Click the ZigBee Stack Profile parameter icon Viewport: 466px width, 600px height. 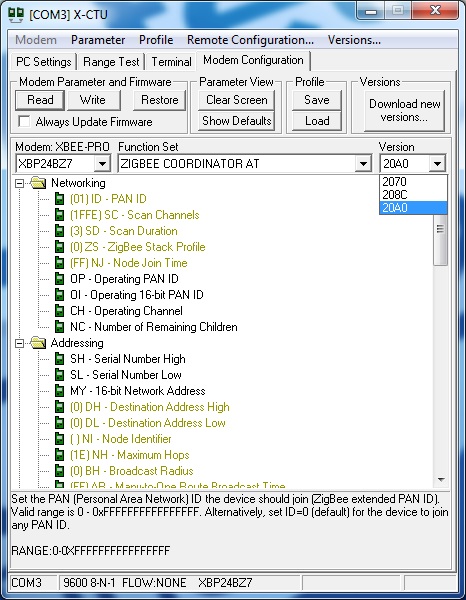click(x=59, y=247)
